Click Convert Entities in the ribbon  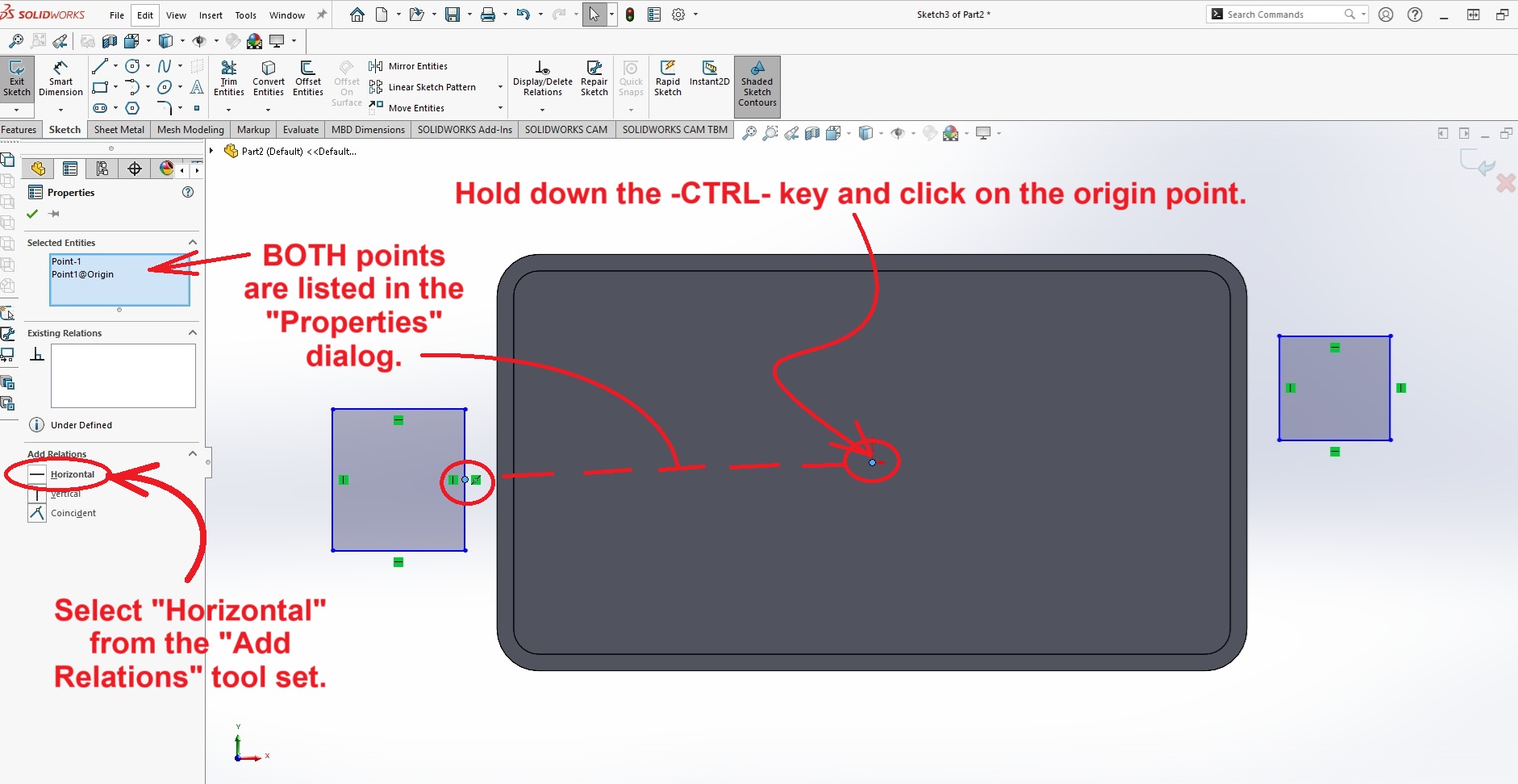tap(269, 78)
